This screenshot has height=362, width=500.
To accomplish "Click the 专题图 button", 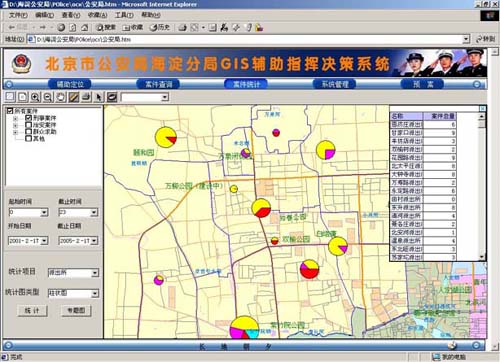I will point(76,311).
